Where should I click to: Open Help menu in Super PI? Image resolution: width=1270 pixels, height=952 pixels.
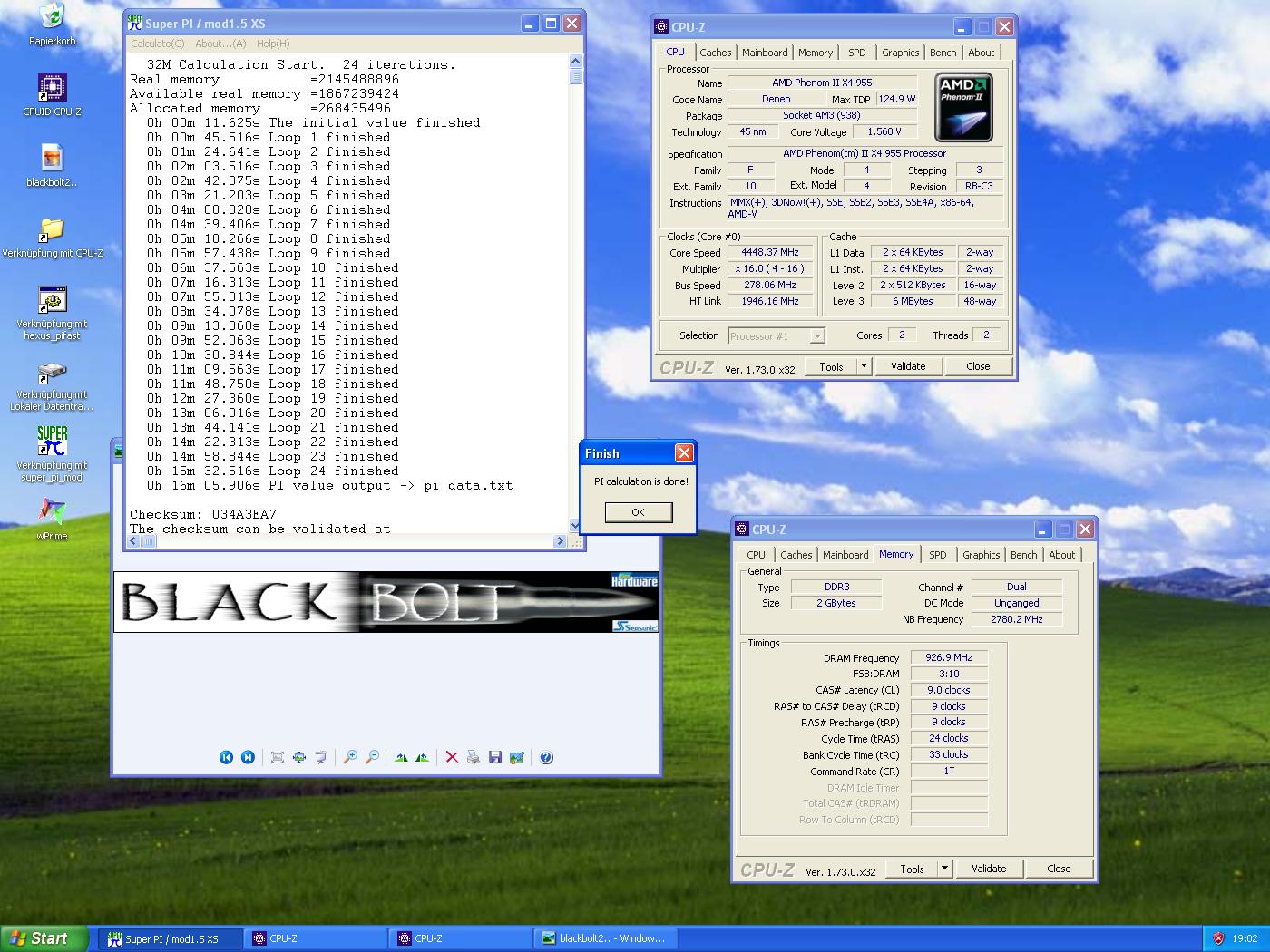[273, 44]
